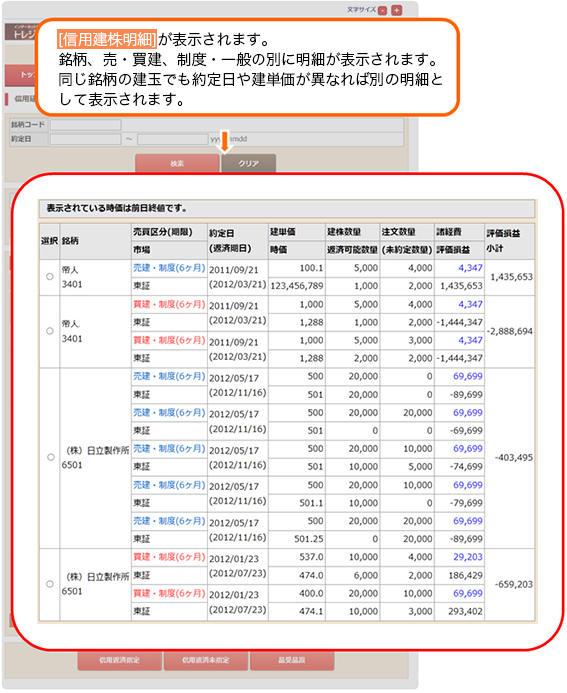
Task: Open 日立 買建・制度(6ヶ月) link priced 400.0
Action: pos(169,593)
